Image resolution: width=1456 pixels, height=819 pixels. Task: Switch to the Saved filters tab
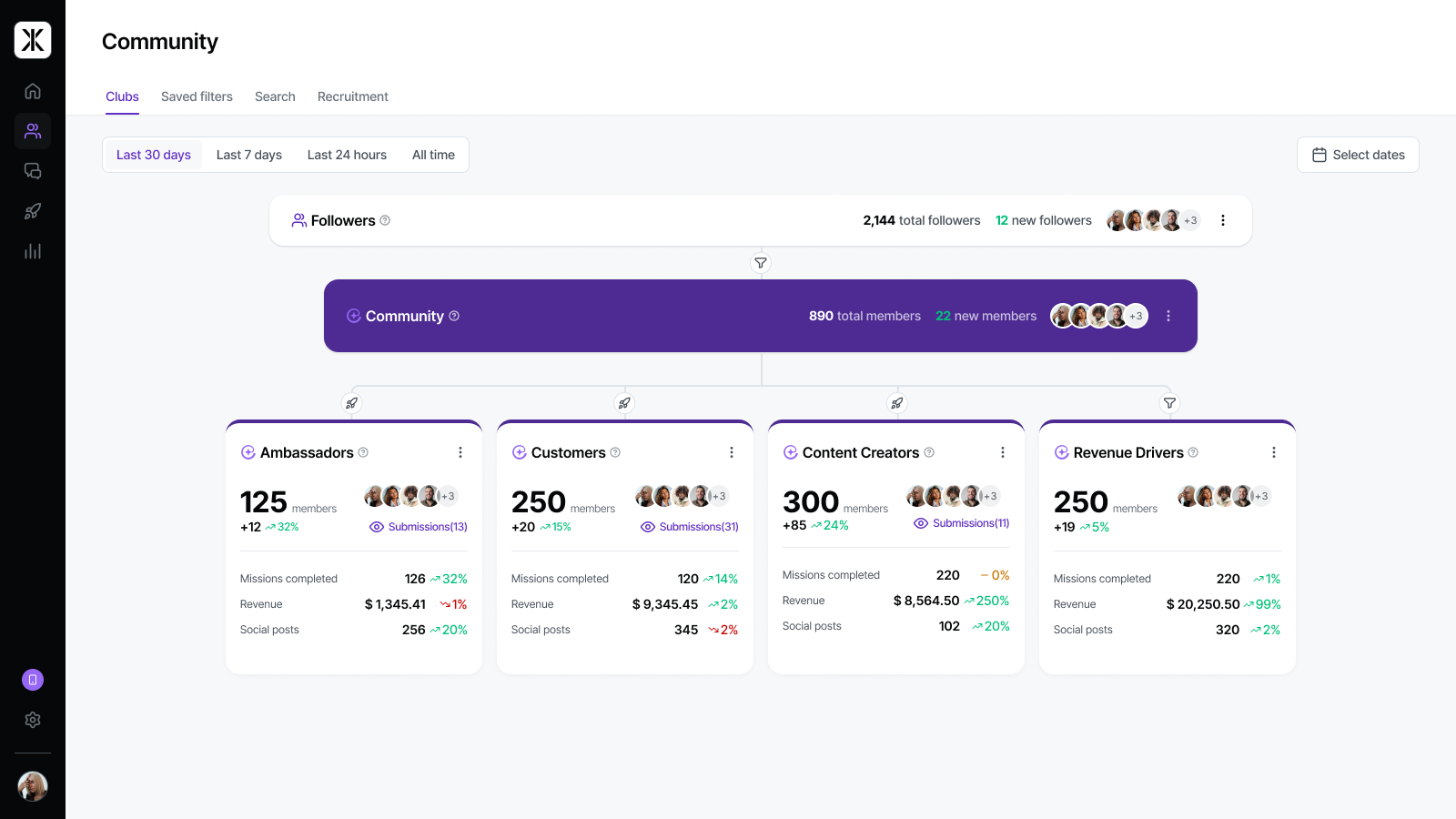pos(197,96)
